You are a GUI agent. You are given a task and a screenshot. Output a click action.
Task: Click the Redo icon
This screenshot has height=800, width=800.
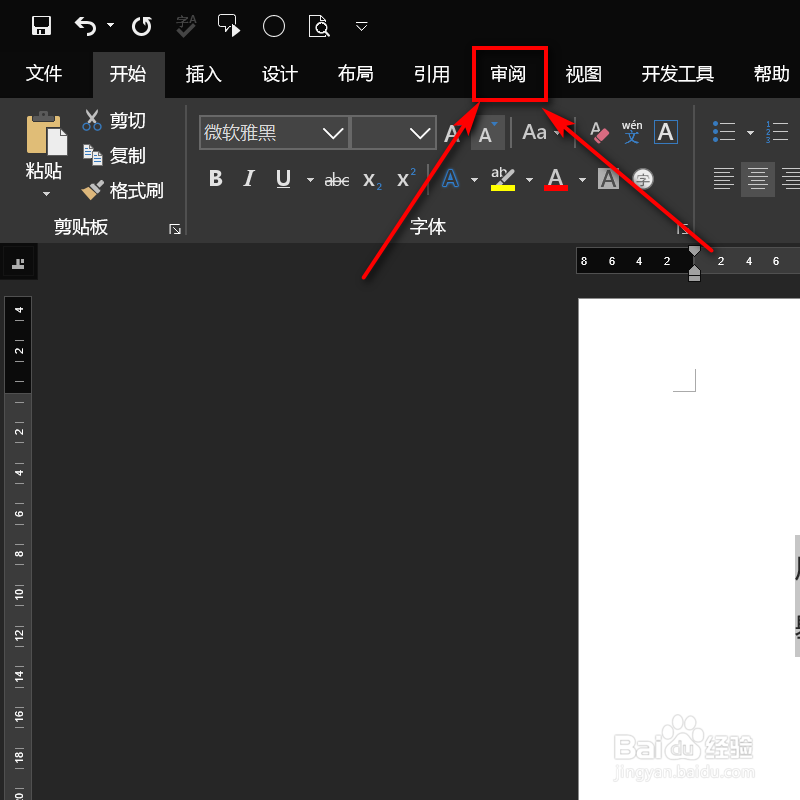click(x=141, y=25)
